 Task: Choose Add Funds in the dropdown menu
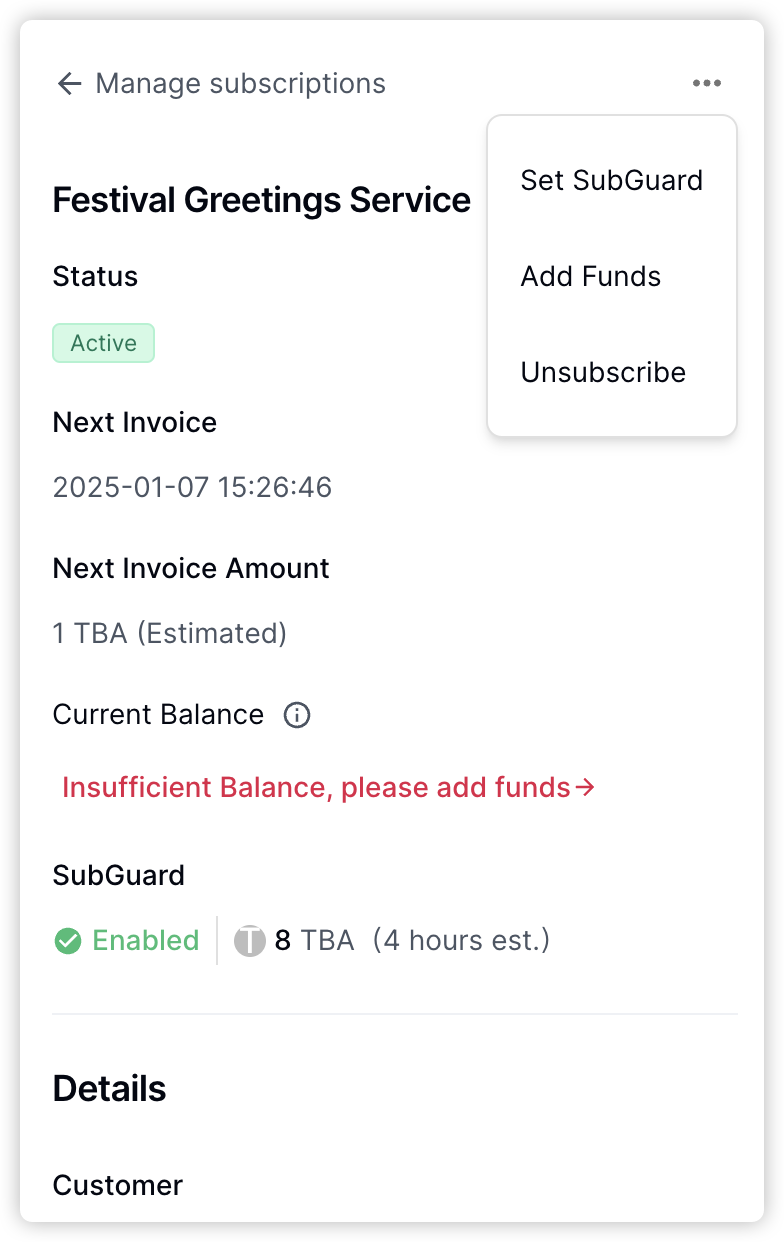pos(591,276)
